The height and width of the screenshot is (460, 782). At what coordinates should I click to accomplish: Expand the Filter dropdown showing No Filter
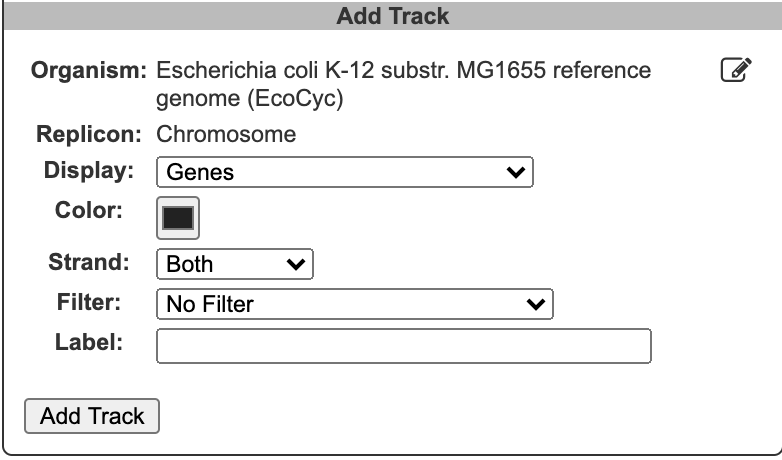[x=354, y=304]
